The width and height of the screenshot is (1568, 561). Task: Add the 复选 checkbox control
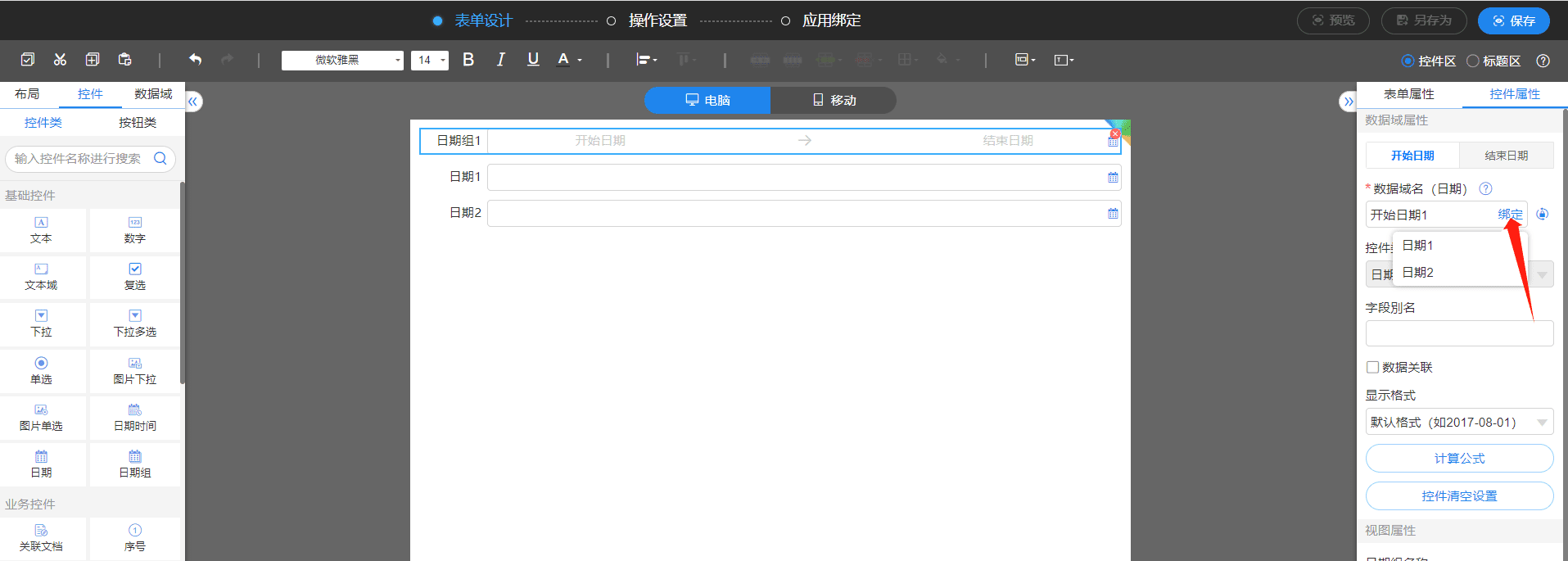point(135,277)
